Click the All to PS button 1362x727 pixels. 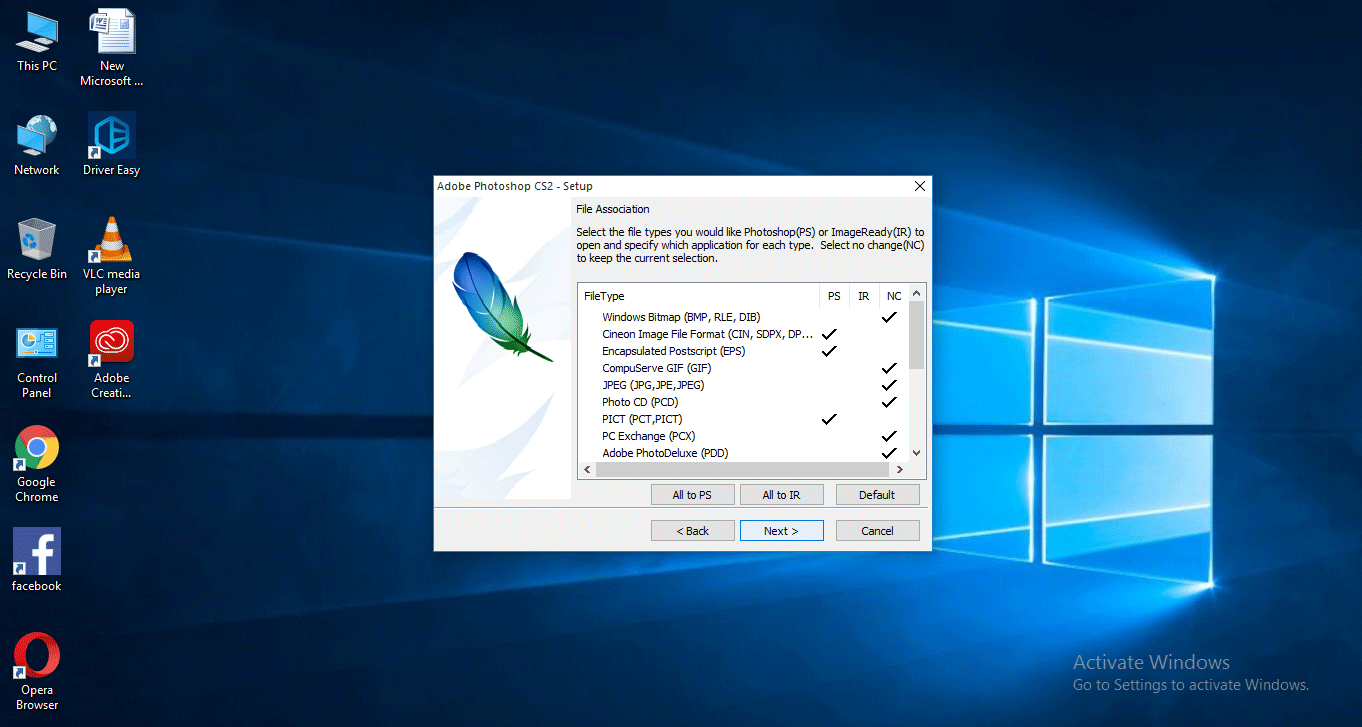click(692, 495)
